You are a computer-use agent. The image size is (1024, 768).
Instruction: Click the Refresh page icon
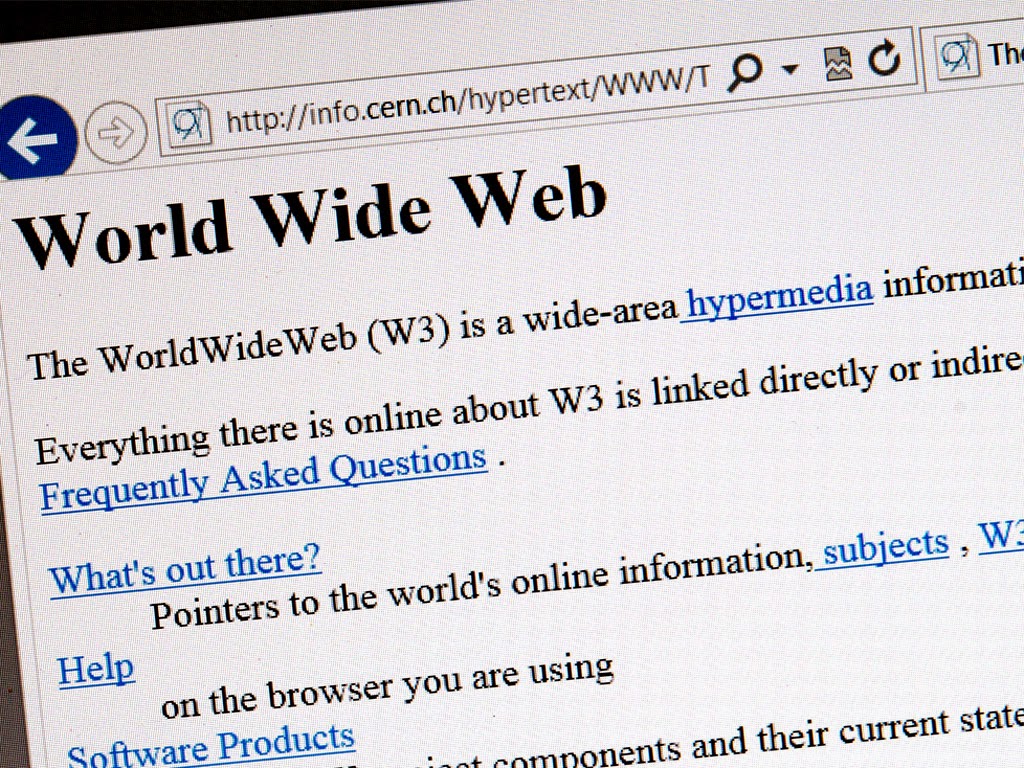pos(885,57)
